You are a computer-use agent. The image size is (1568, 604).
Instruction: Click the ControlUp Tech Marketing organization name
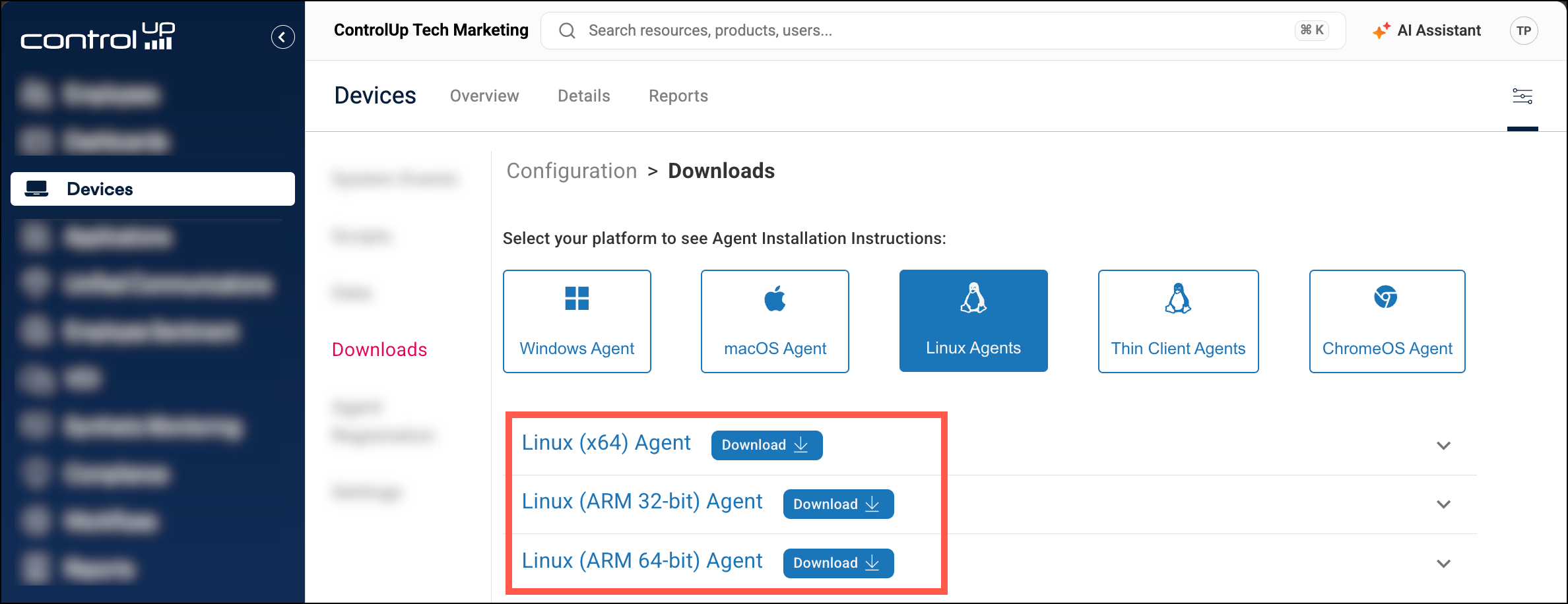click(x=431, y=30)
